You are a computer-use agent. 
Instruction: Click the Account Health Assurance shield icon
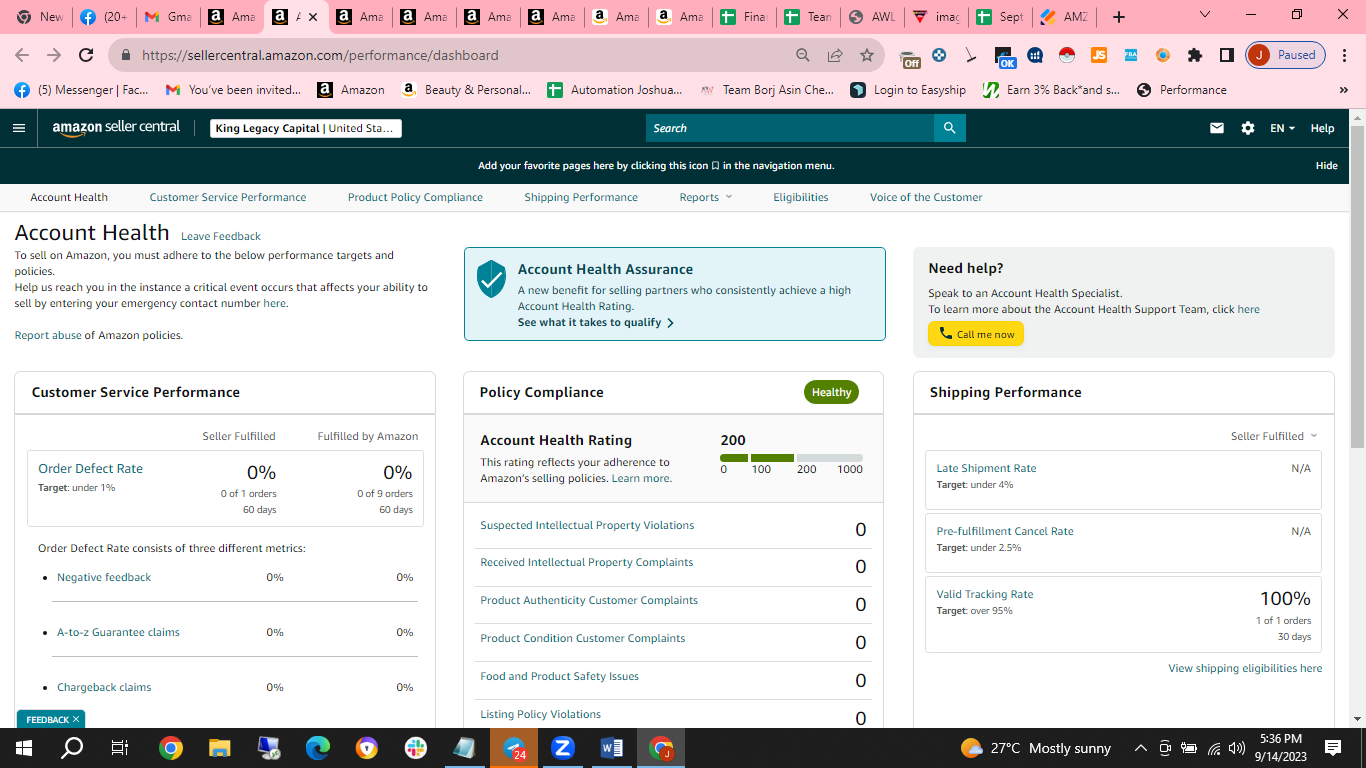click(491, 279)
